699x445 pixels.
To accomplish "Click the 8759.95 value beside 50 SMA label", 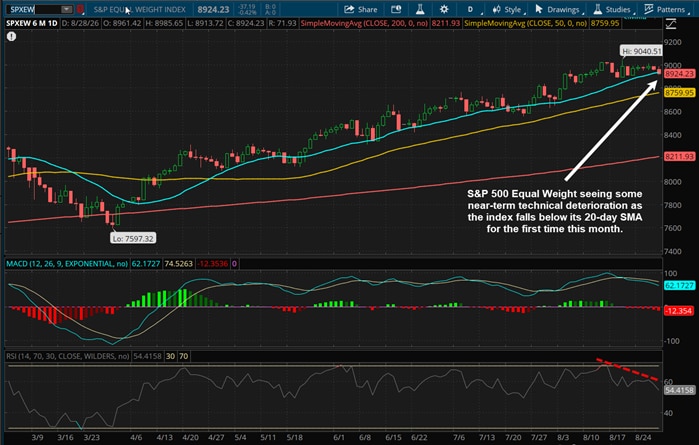I will pyautogui.click(x=604, y=23).
